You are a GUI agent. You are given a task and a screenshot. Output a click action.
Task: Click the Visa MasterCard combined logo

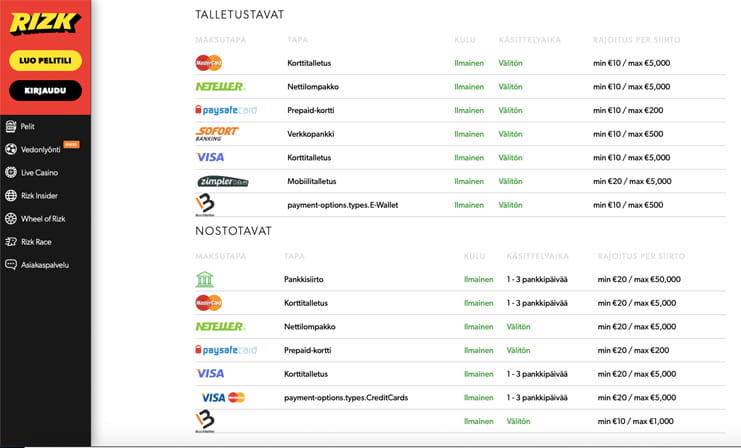(x=223, y=397)
